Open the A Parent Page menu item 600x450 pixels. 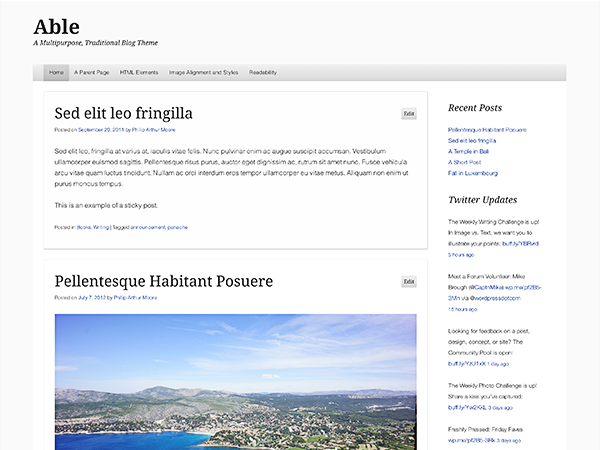(91, 73)
